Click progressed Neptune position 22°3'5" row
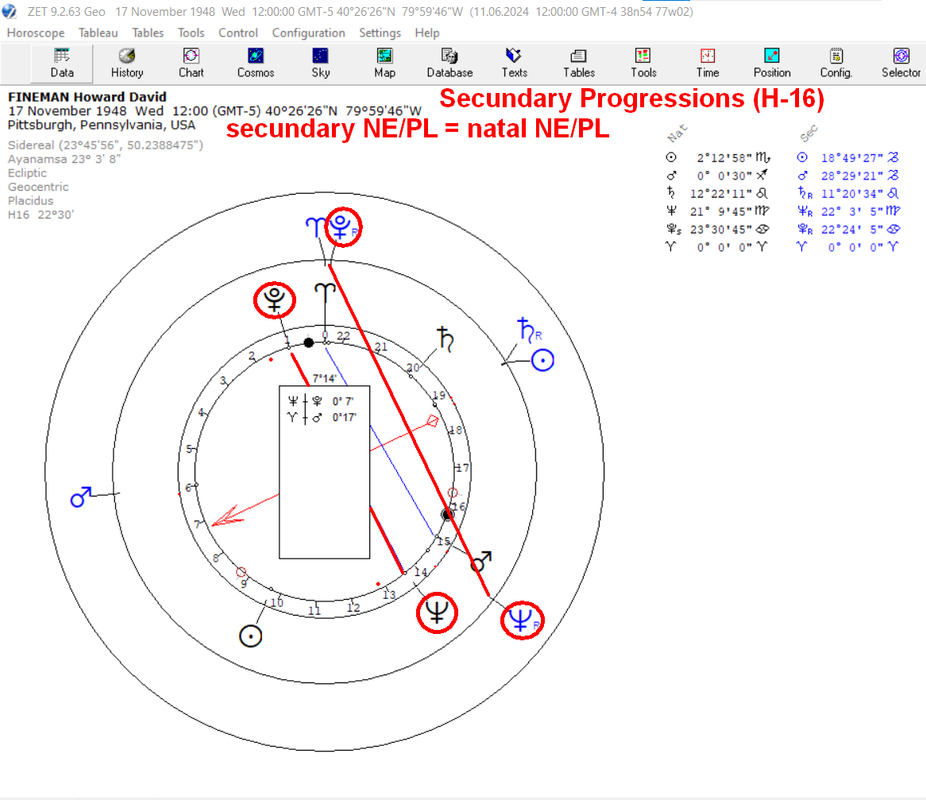Viewport: 926px width, 800px height. [848, 211]
